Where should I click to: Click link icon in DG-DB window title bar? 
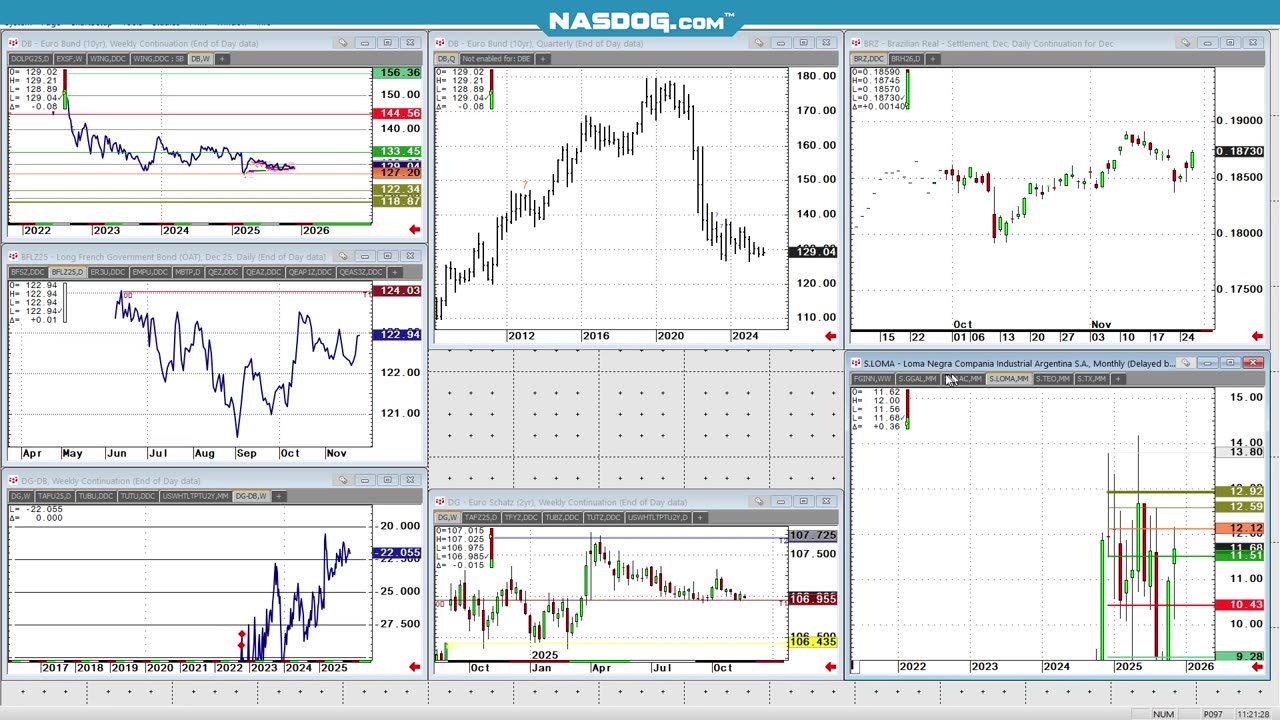coord(342,480)
